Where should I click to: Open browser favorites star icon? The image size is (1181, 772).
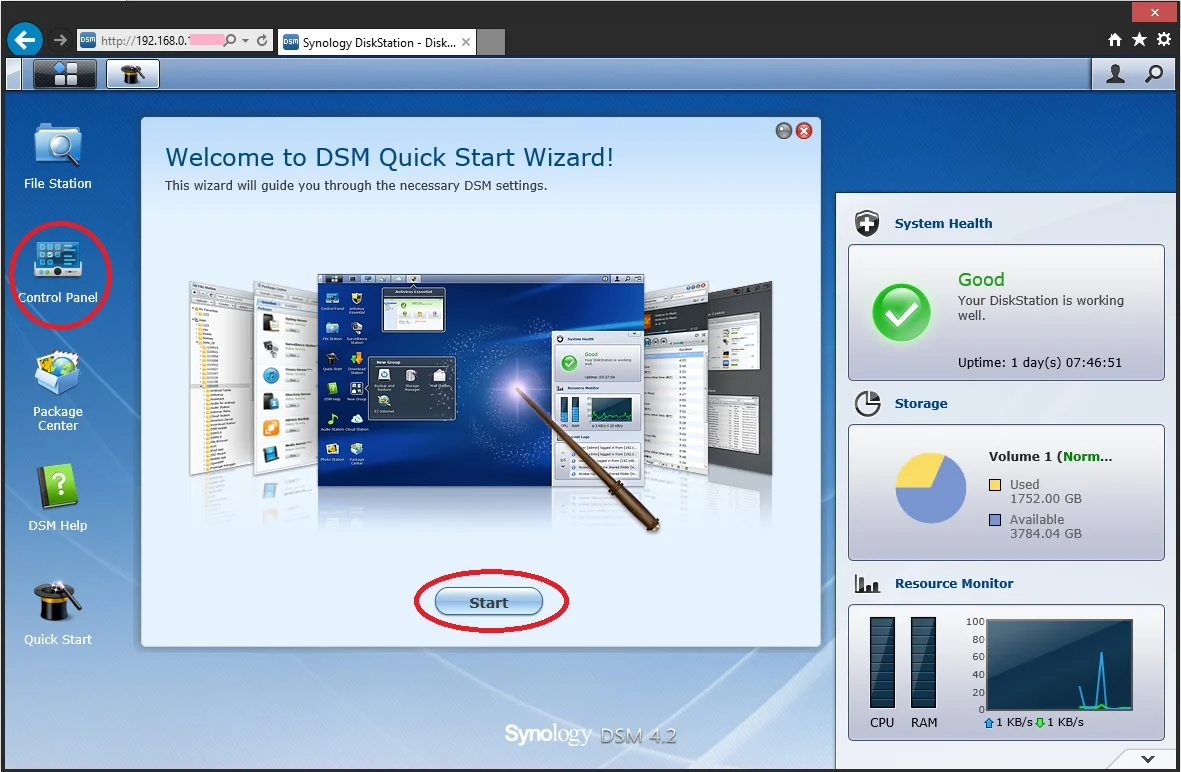click(1140, 40)
